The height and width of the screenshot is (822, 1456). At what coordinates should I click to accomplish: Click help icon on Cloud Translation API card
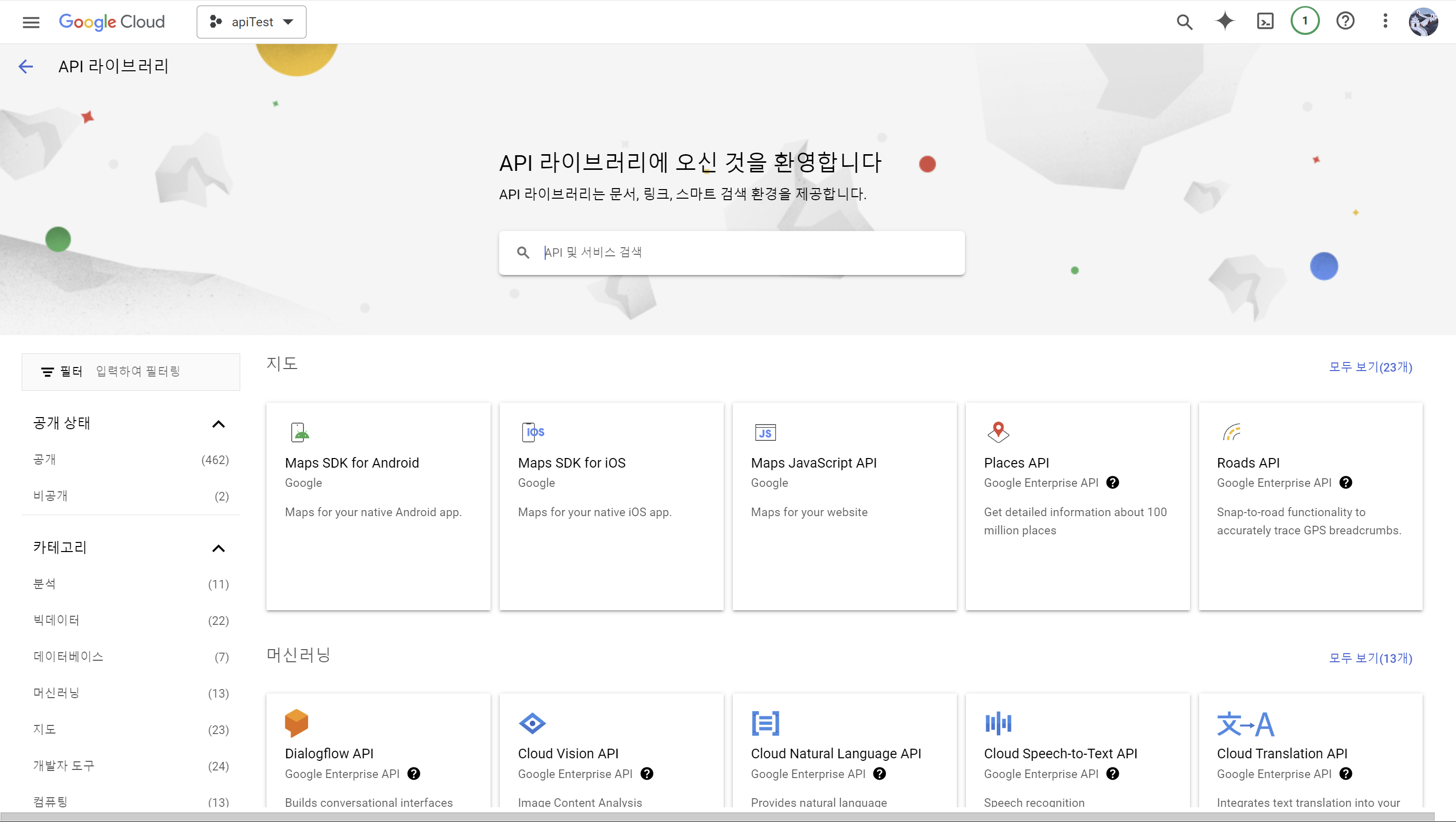coord(1346,774)
